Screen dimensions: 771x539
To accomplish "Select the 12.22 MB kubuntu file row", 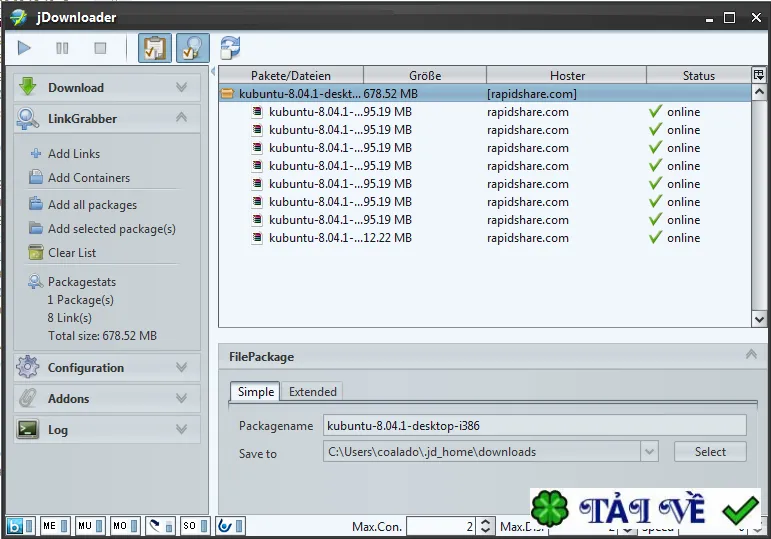I will [485, 238].
